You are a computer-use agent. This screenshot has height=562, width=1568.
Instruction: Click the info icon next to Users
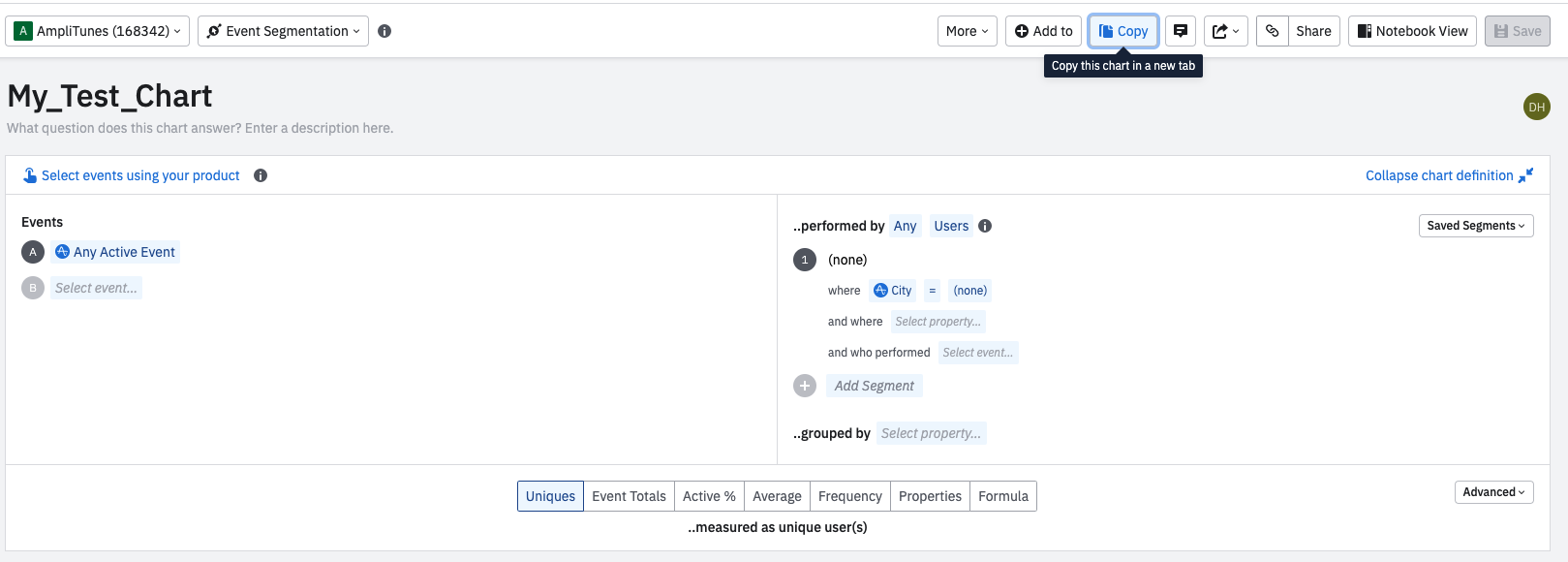(x=985, y=226)
